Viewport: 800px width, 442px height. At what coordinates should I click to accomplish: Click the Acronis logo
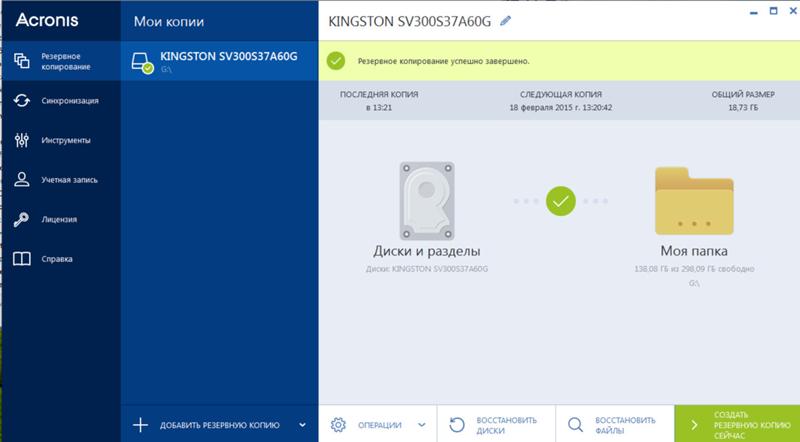(x=47, y=20)
